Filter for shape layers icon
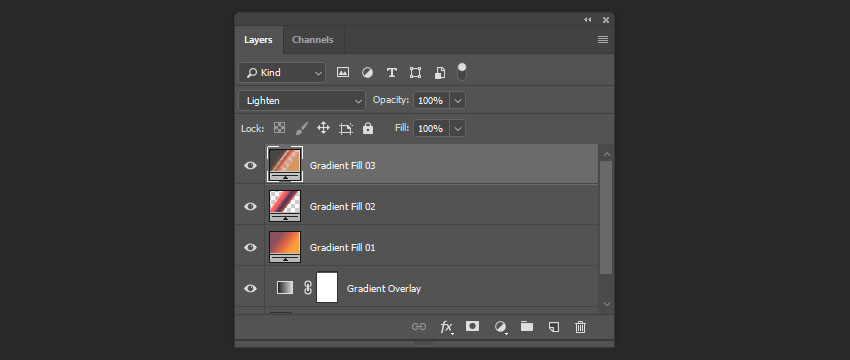Screen dimensions: 850x360 pos(415,73)
